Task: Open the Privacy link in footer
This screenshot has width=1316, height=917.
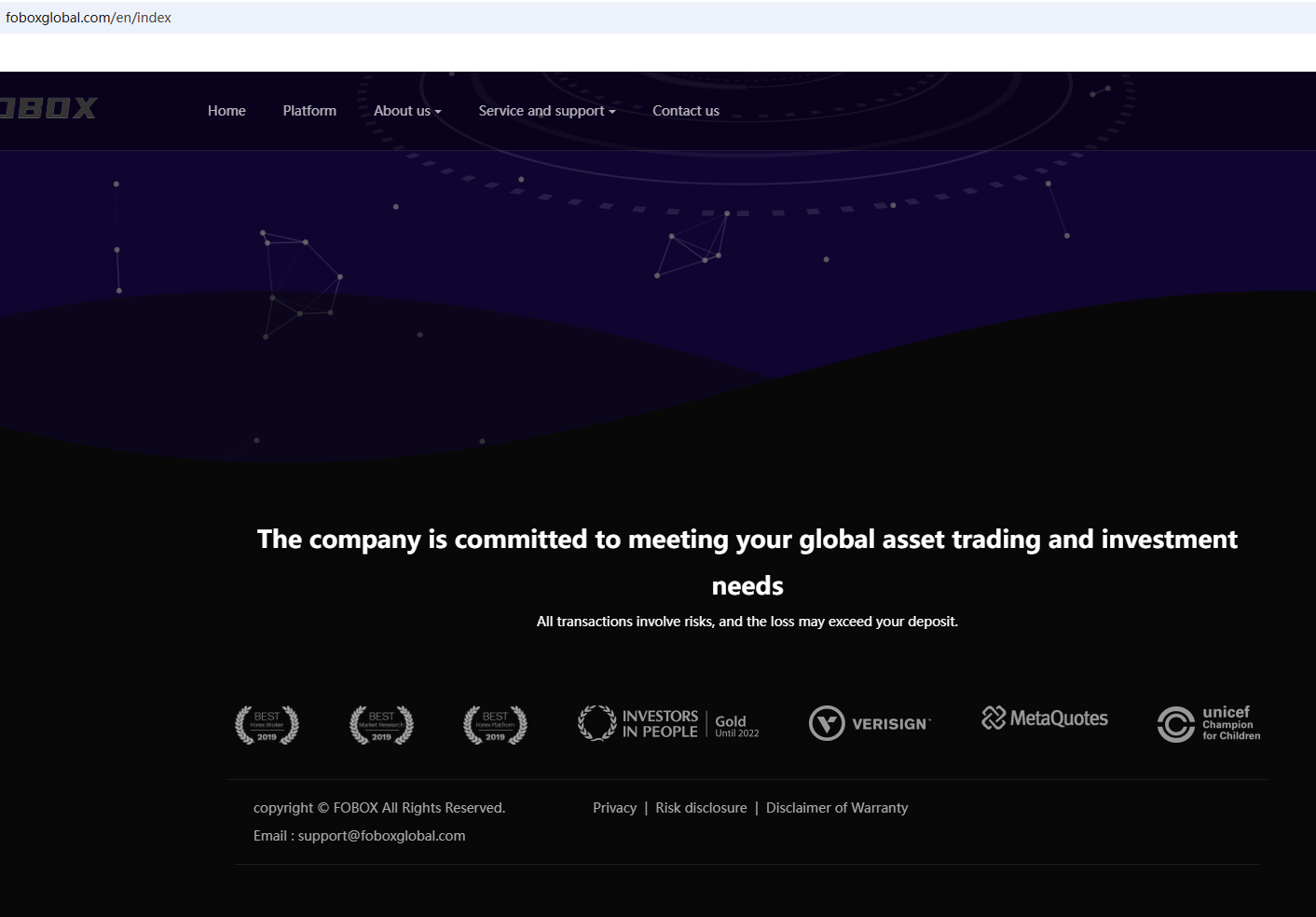Action: 614,808
